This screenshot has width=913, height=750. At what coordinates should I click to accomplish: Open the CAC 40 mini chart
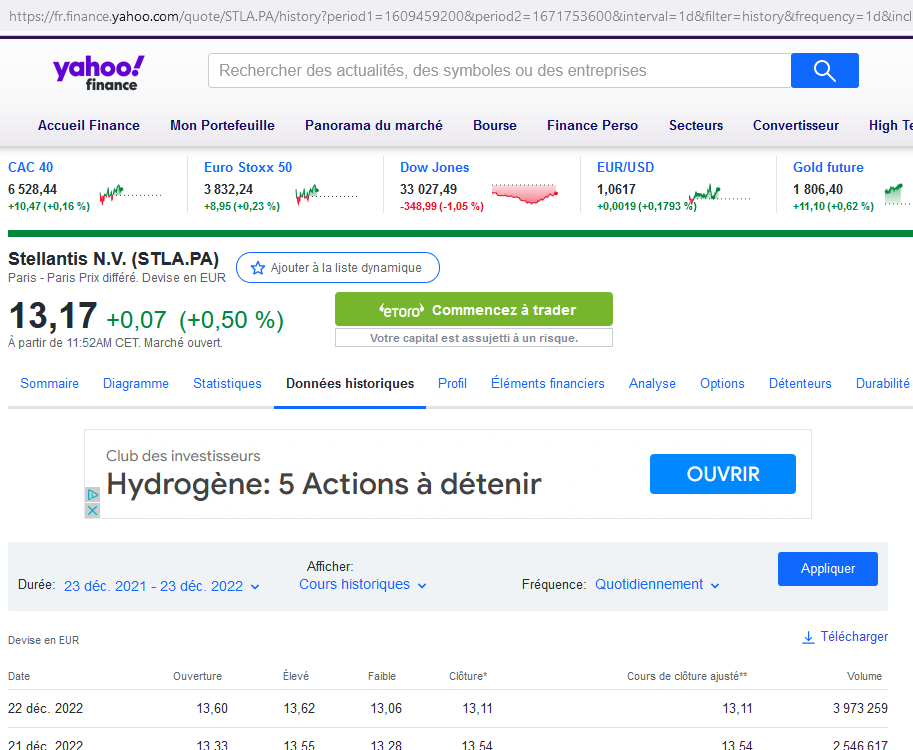(130, 194)
